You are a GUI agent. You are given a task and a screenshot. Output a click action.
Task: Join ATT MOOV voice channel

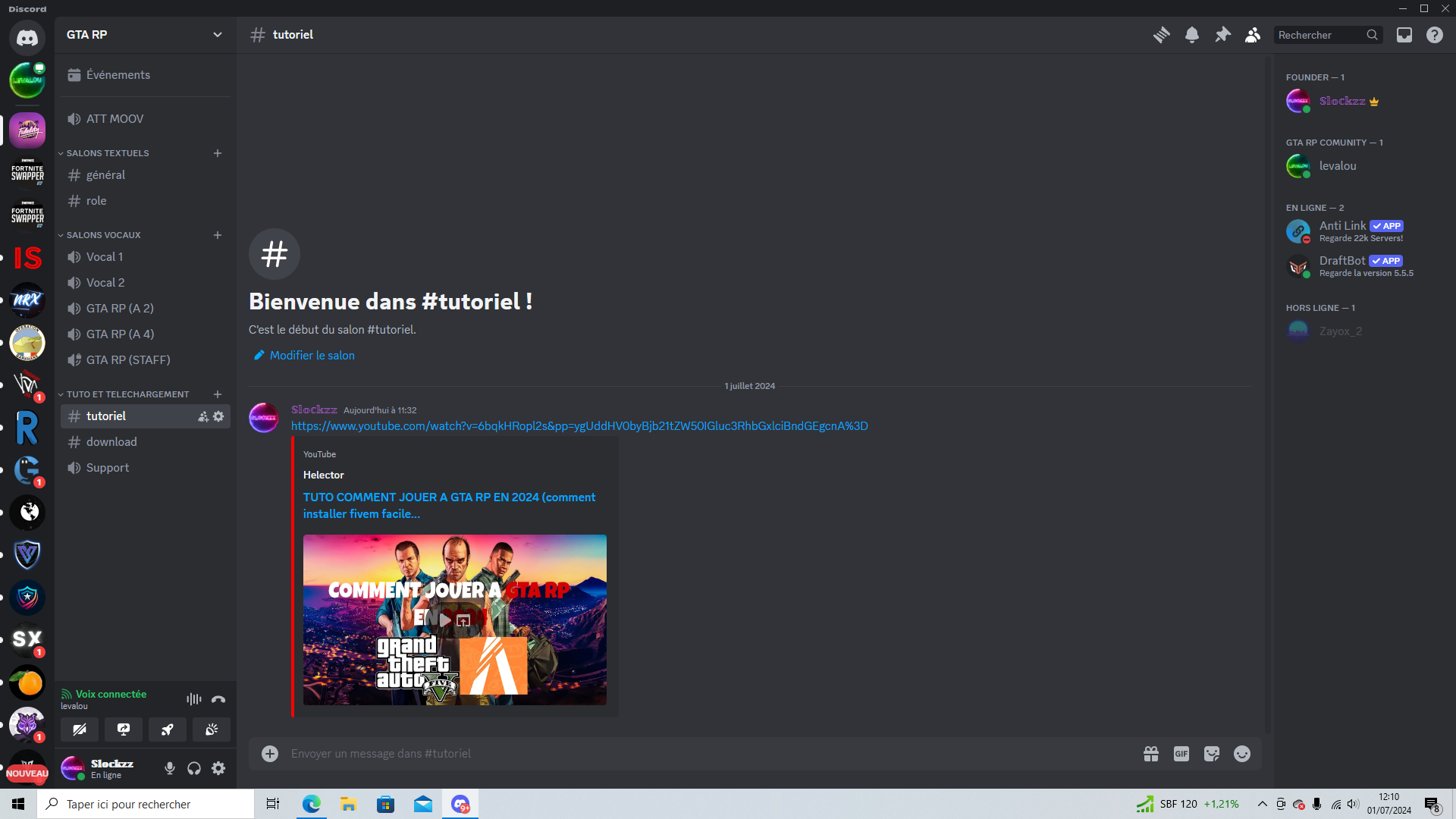[x=145, y=119]
